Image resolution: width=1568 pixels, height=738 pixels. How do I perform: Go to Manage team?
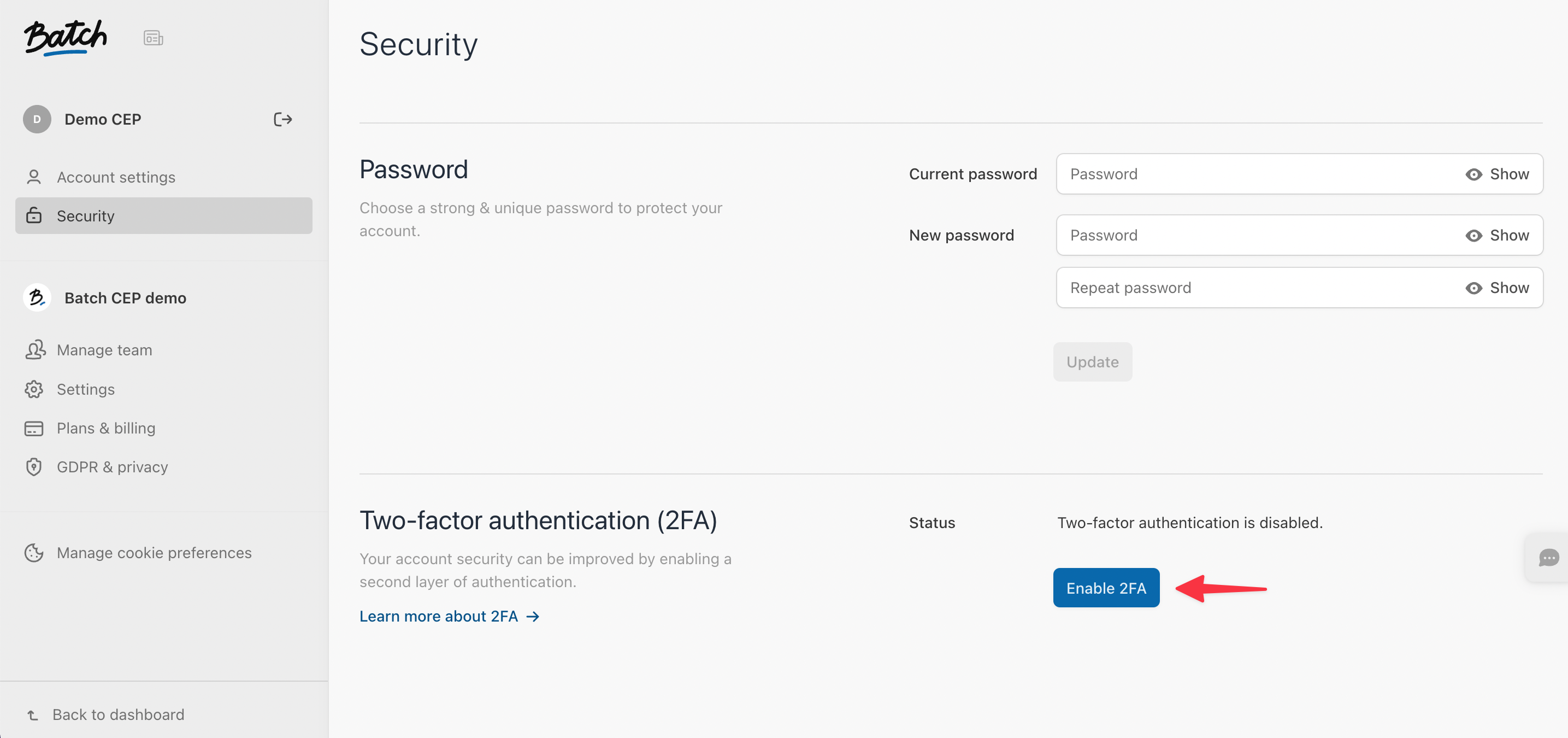point(104,350)
